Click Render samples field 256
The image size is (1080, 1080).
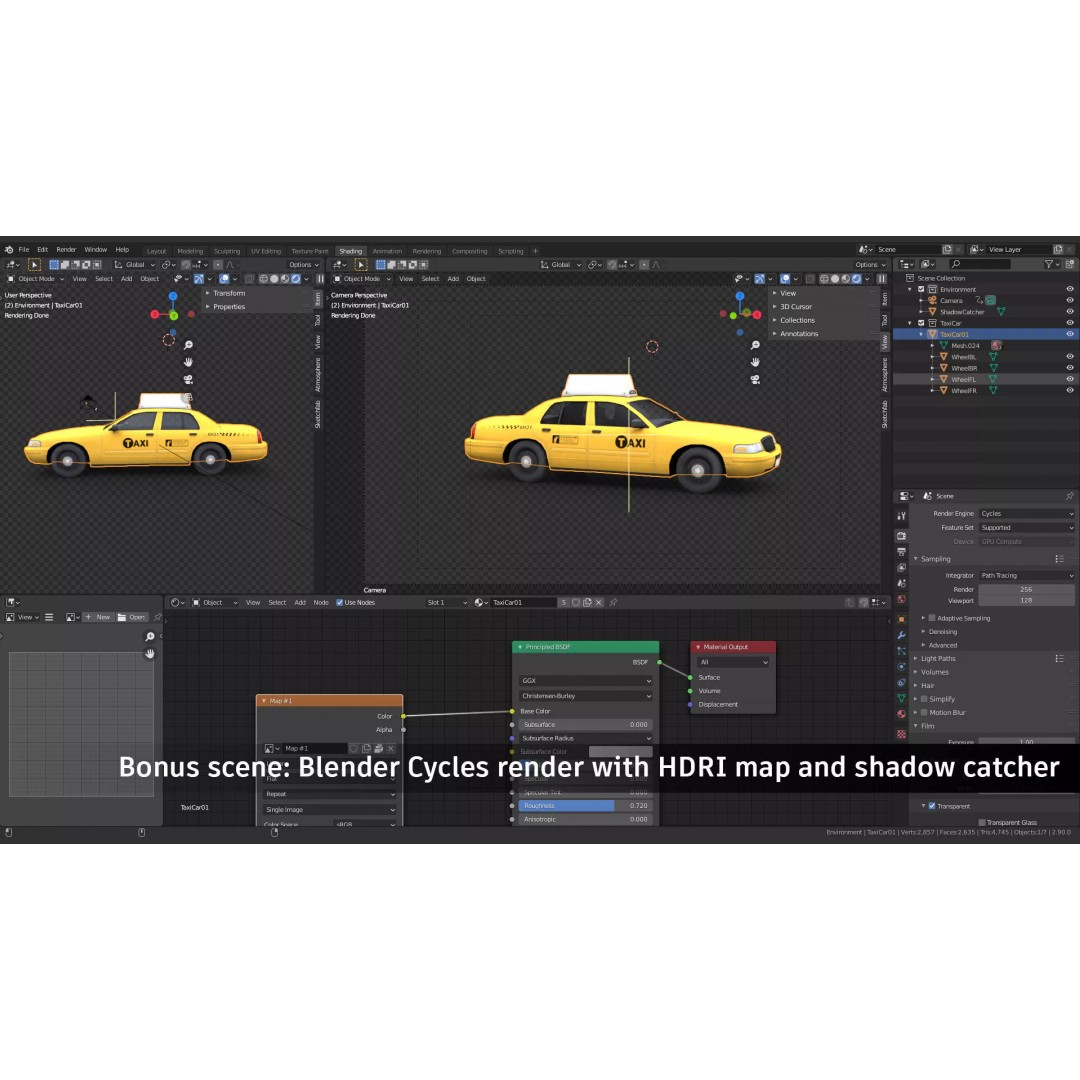pos(1026,590)
